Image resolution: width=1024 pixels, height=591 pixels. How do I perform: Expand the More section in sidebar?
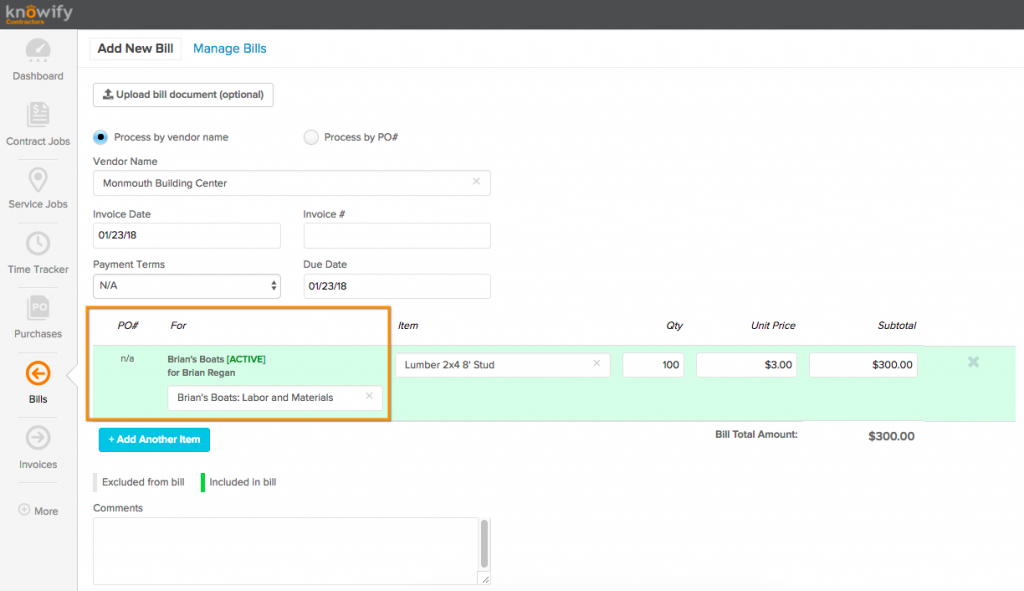(37, 511)
